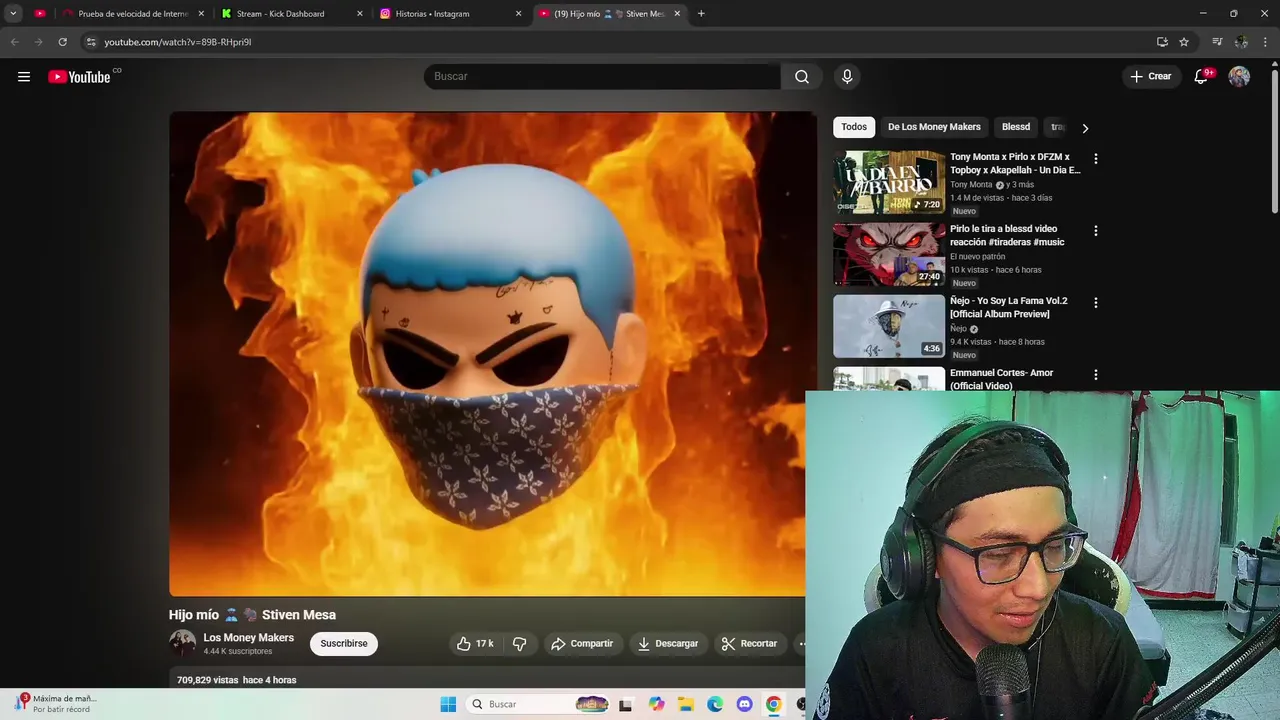
Task: Open the YouTube account avatar menu
Action: click(1239, 77)
